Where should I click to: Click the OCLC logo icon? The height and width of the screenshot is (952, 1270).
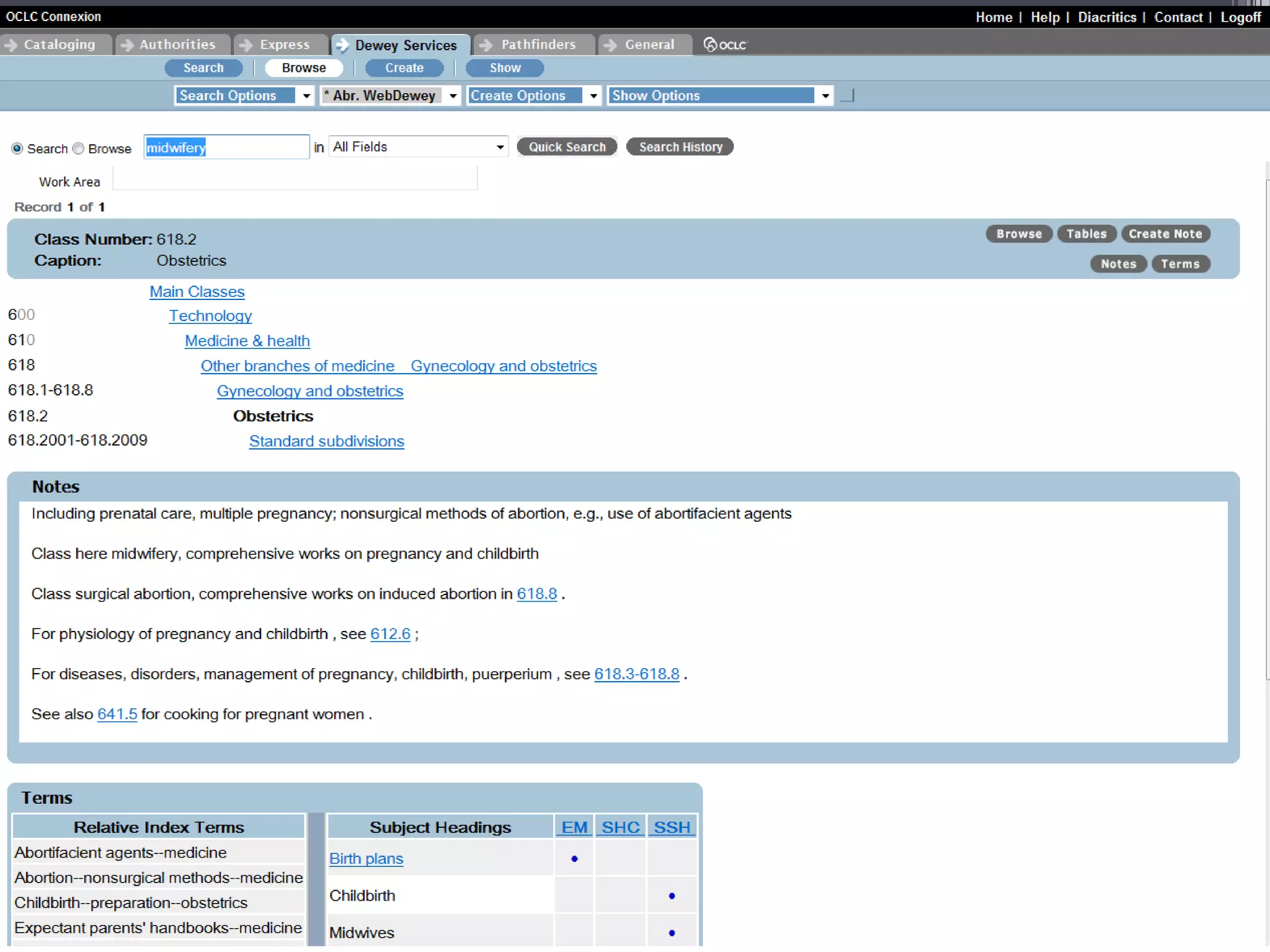[711, 45]
